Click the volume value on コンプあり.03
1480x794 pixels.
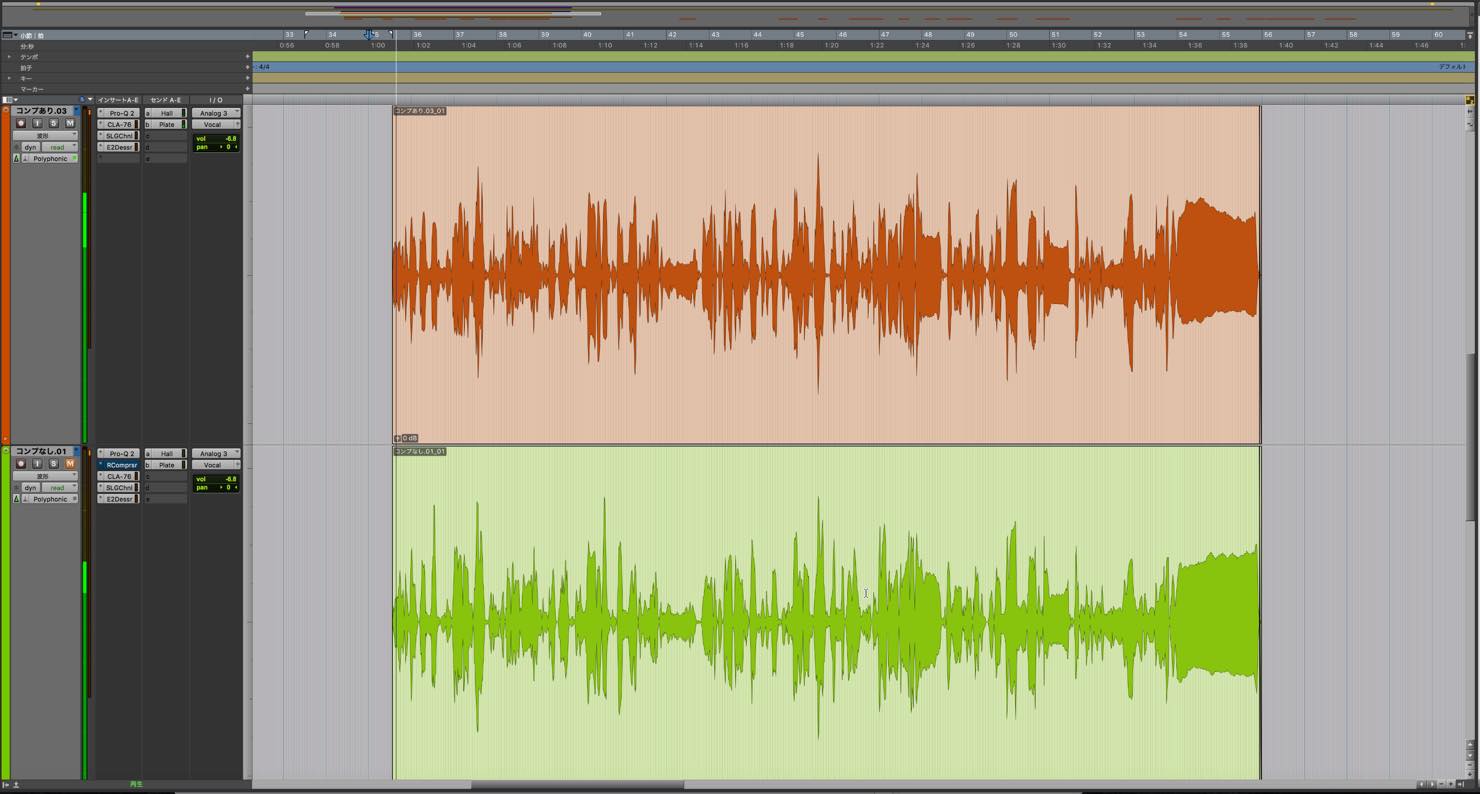(x=230, y=139)
